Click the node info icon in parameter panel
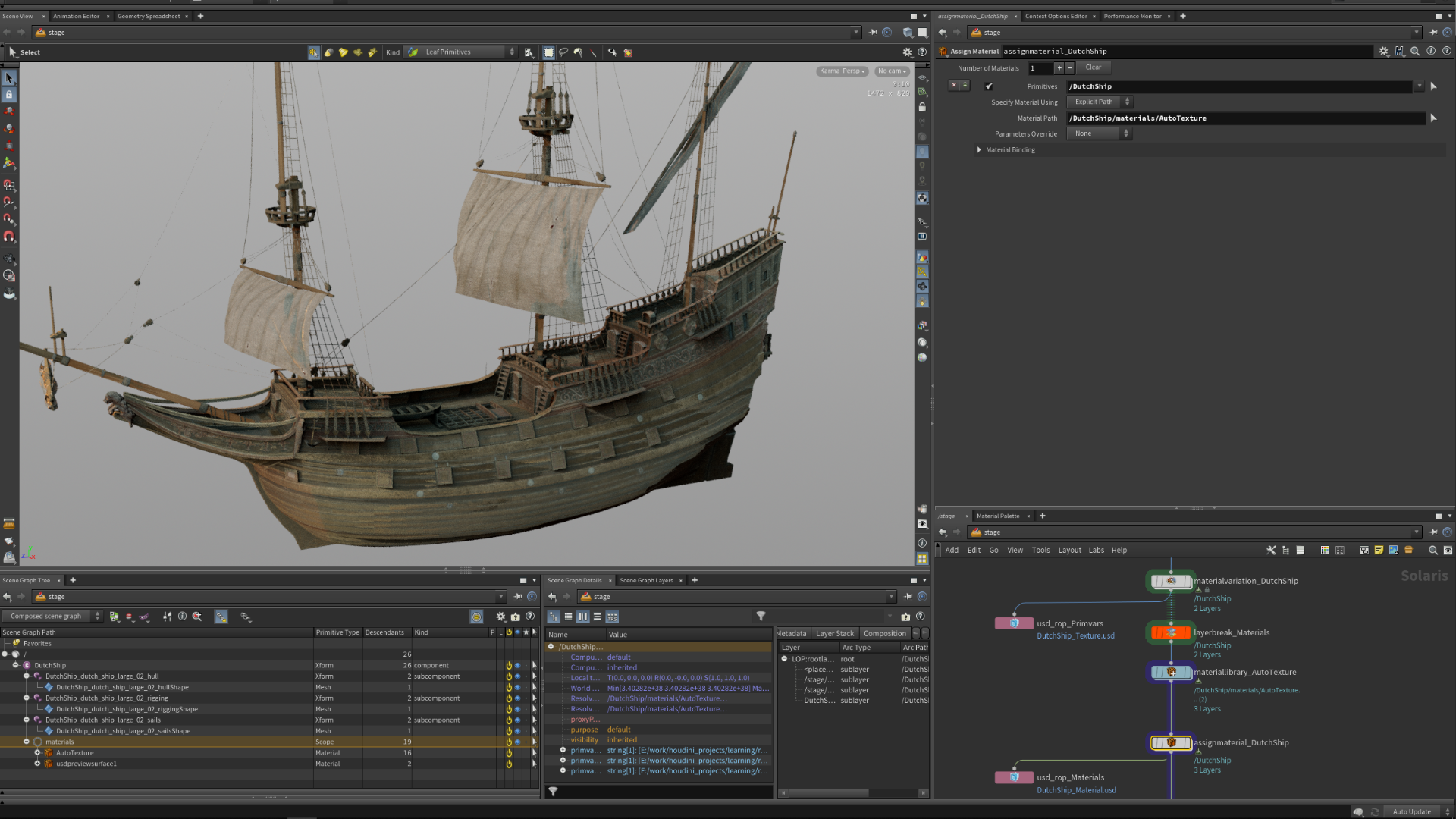1456x819 pixels. click(1431, 52)
